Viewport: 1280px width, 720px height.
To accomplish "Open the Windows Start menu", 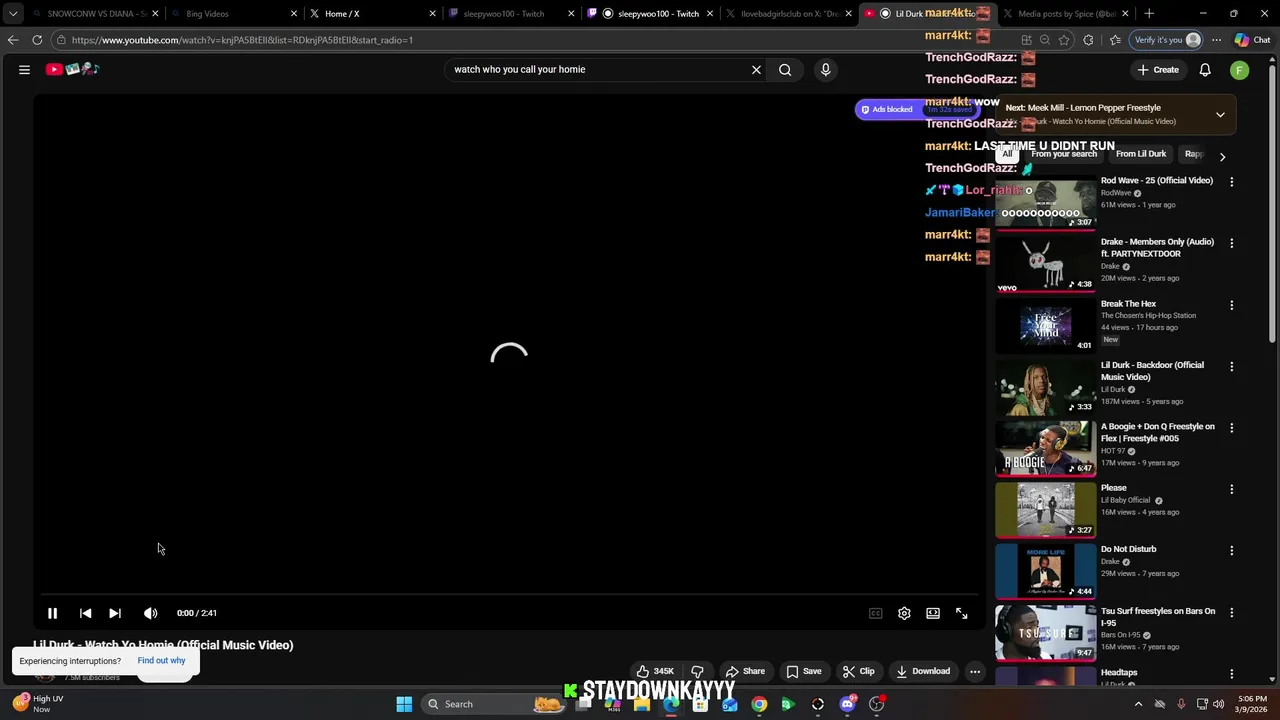I will [404, 704].
